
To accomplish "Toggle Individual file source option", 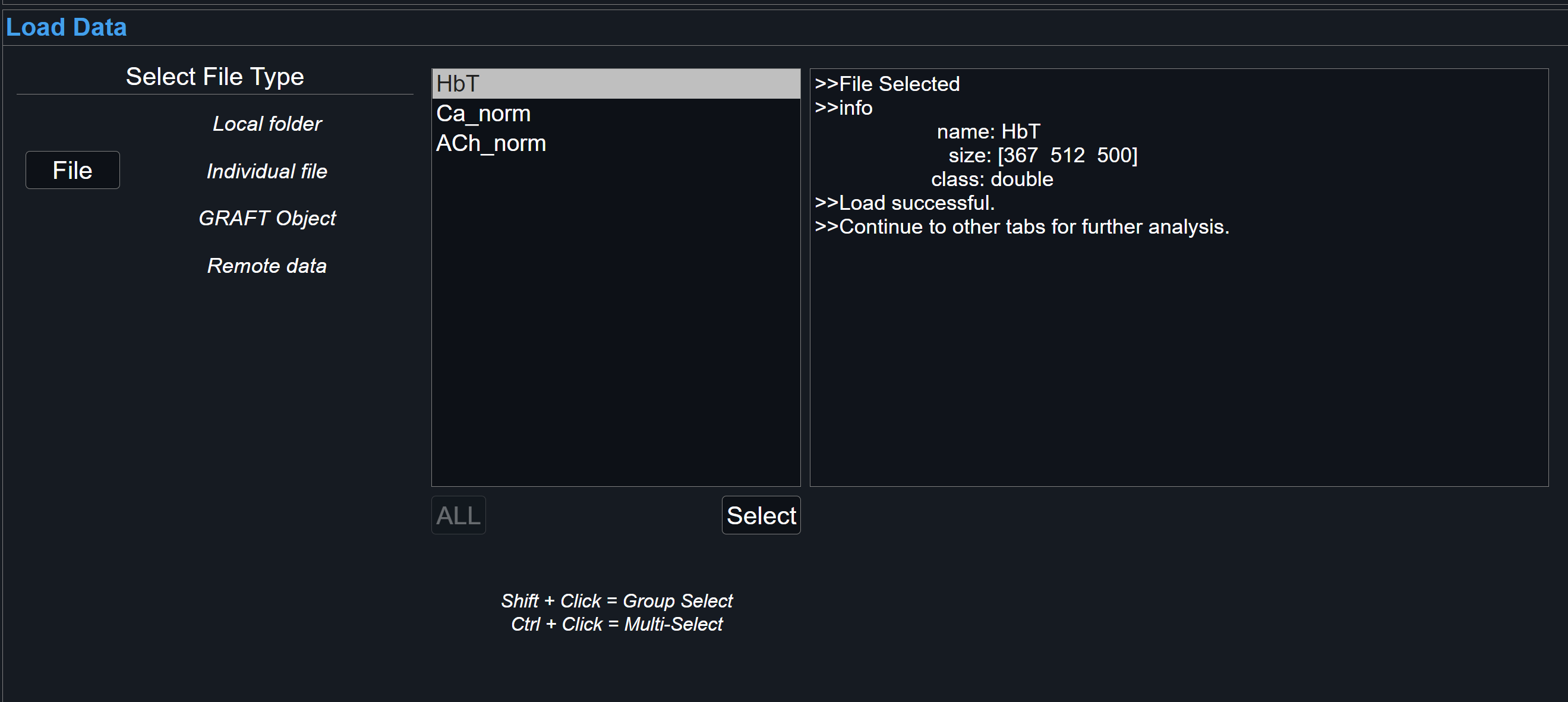I will tap(266, 170).
